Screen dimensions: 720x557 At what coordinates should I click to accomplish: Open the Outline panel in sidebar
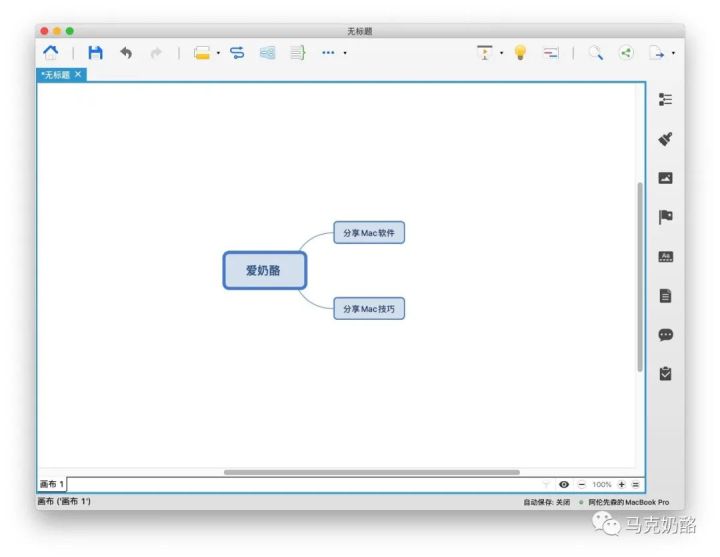point(665,99)
